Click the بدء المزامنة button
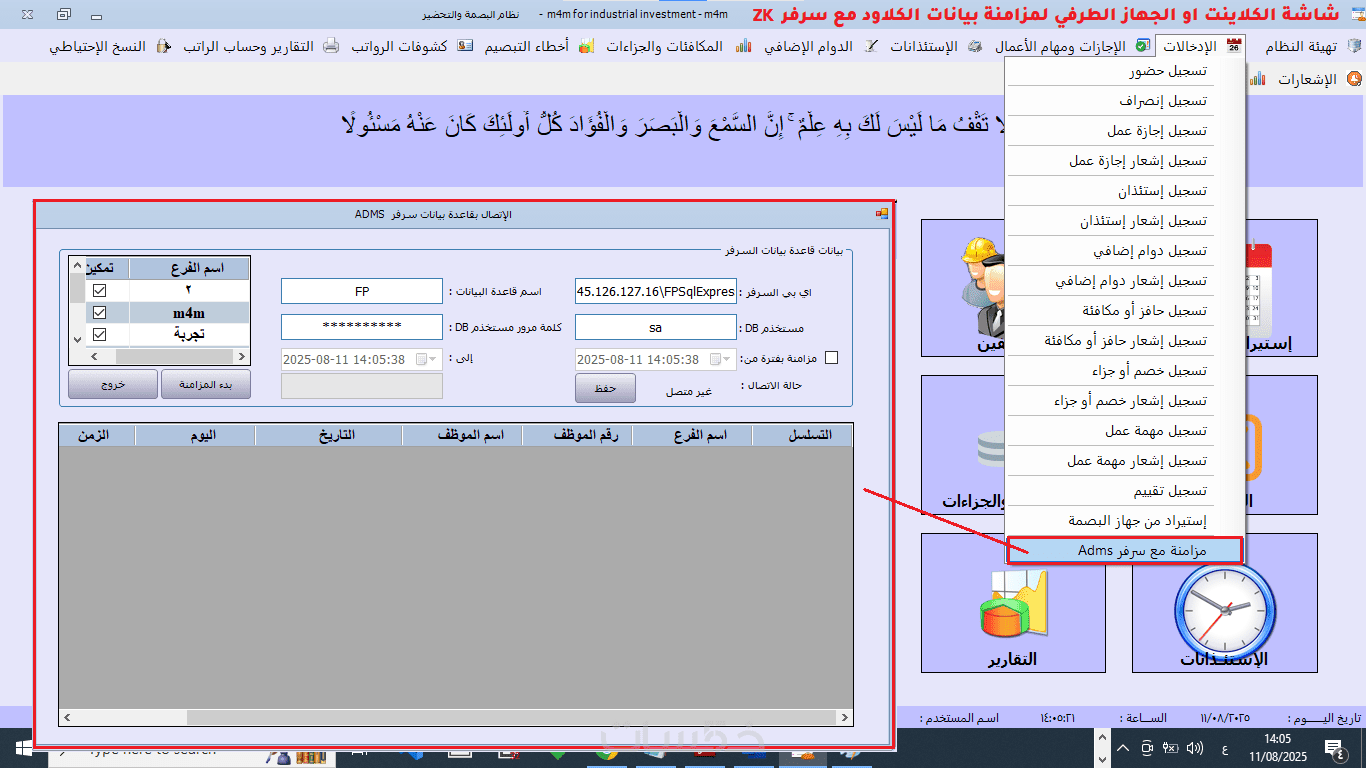Image resolution: width=1366 pixels, height=768 pixels. click(x=205, y=384)
